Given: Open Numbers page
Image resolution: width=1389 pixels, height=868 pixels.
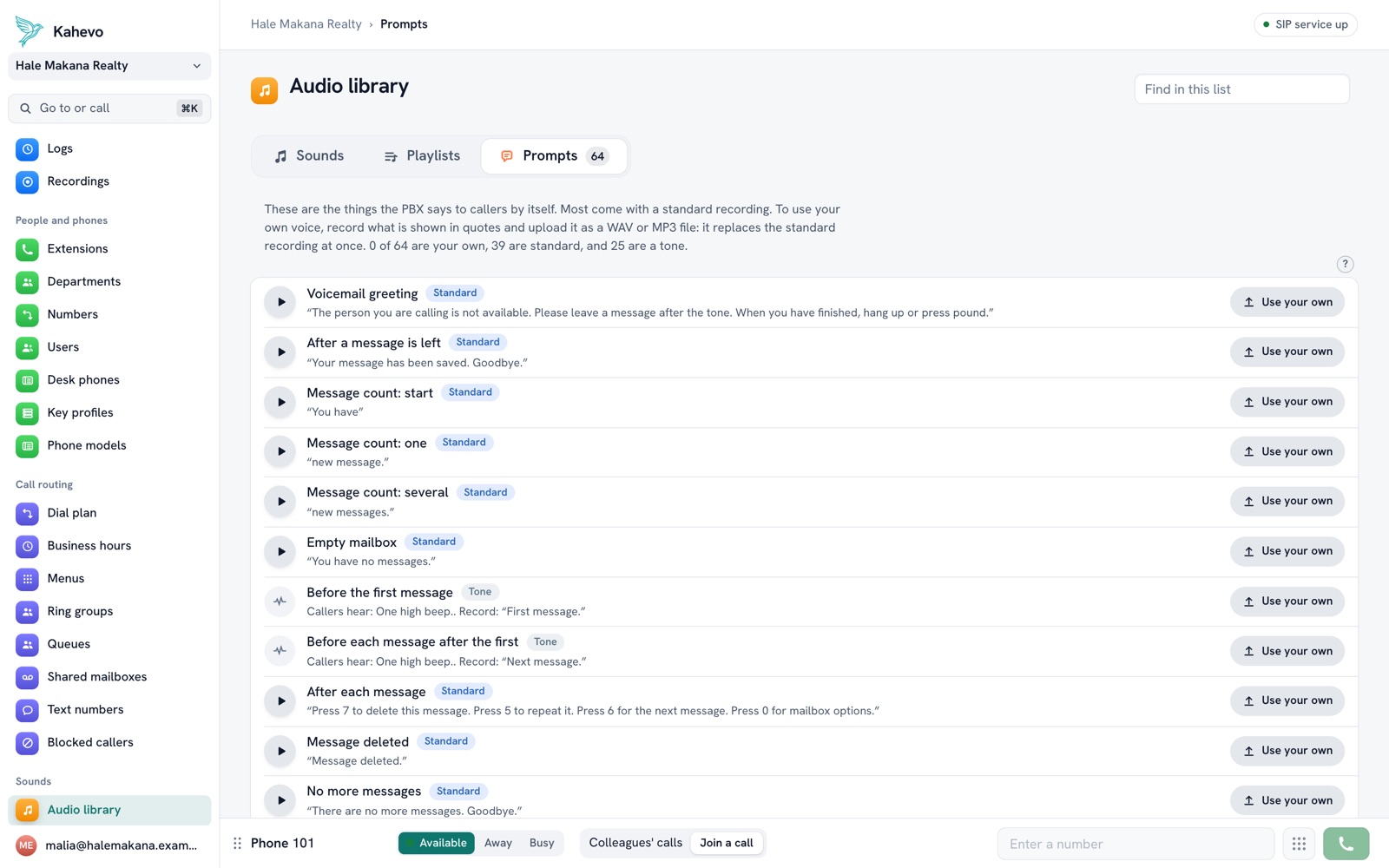Looking at the screenshot, I should [109, 314].
